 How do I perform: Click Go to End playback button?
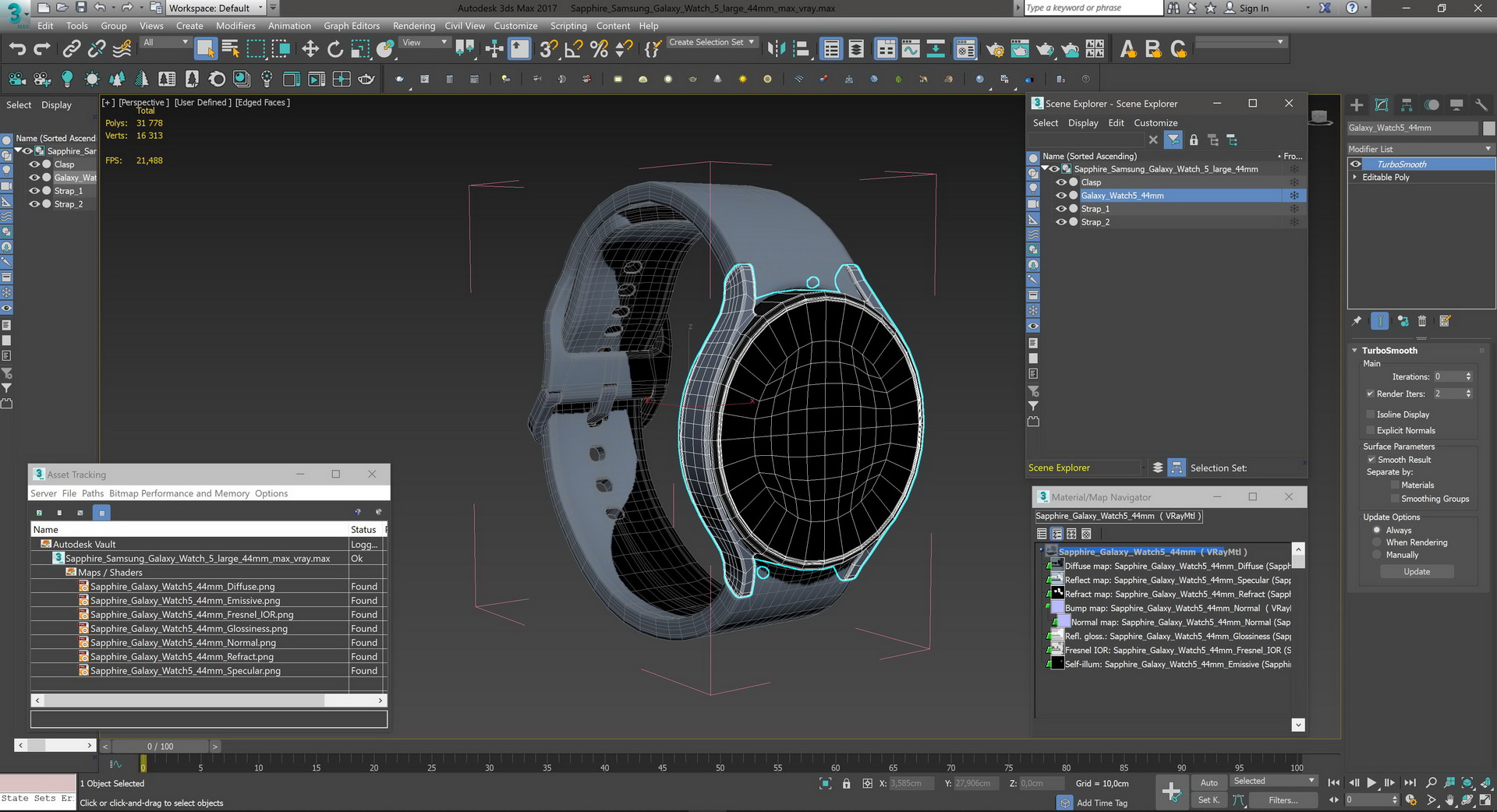point(1410,782)
